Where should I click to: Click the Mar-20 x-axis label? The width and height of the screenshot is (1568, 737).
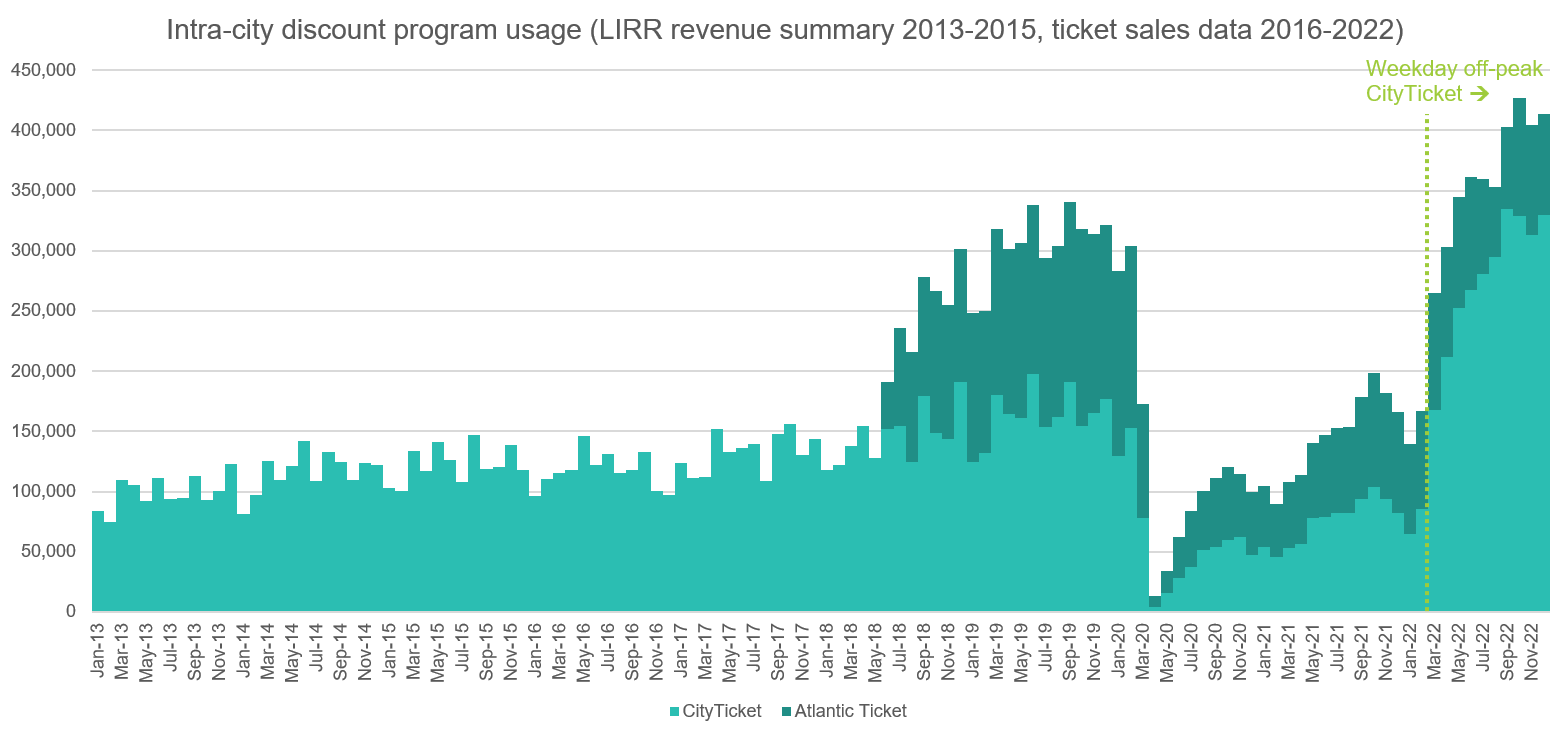pos(1143,651)
